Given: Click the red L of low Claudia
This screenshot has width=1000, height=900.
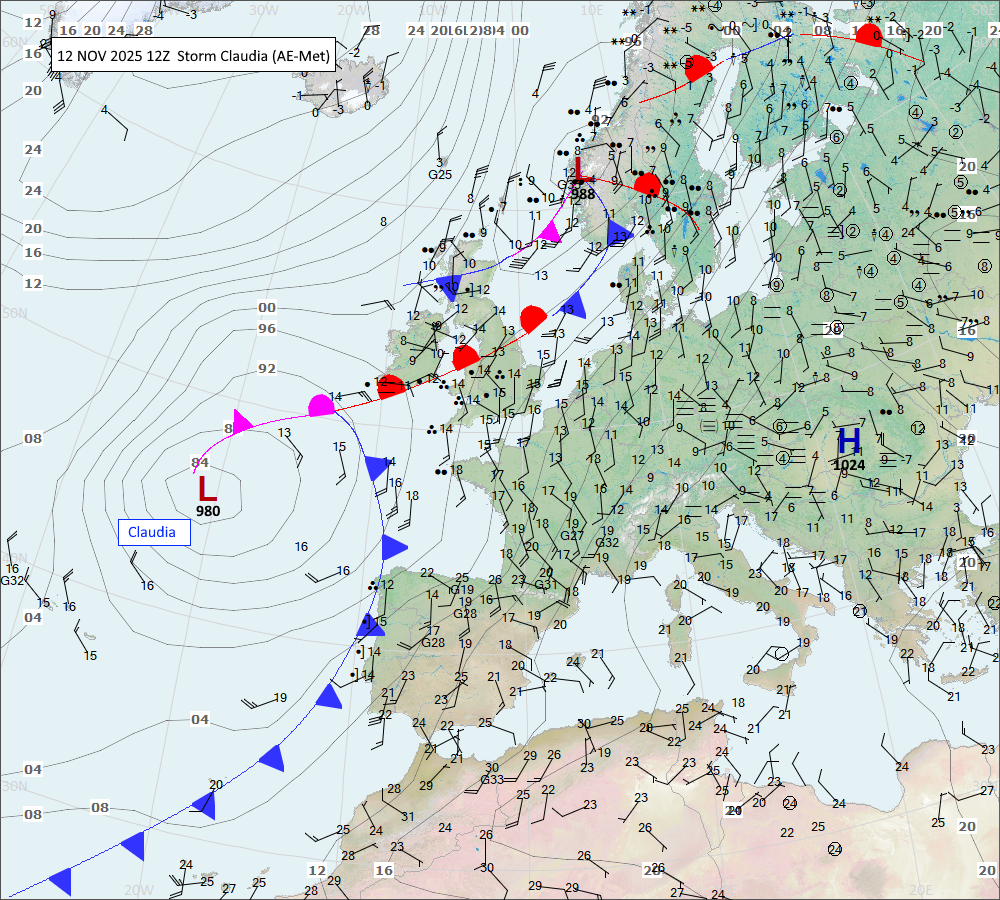Looking at the screenshot, I should click(207, 488).
